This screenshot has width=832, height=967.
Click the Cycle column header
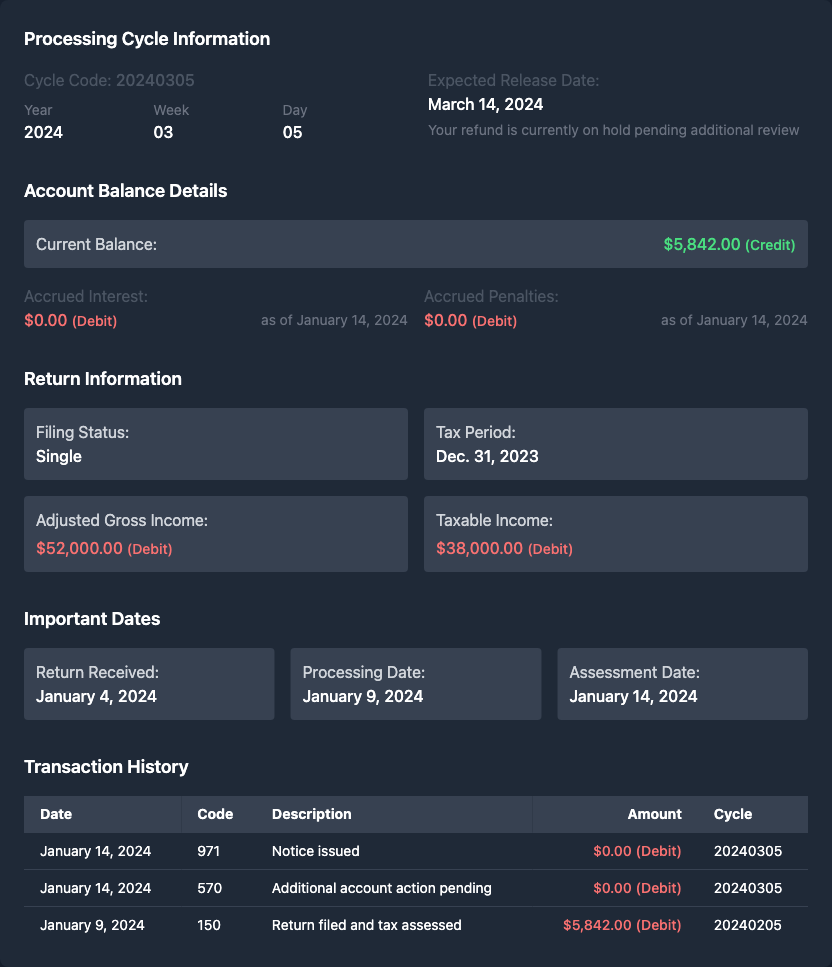732,814
